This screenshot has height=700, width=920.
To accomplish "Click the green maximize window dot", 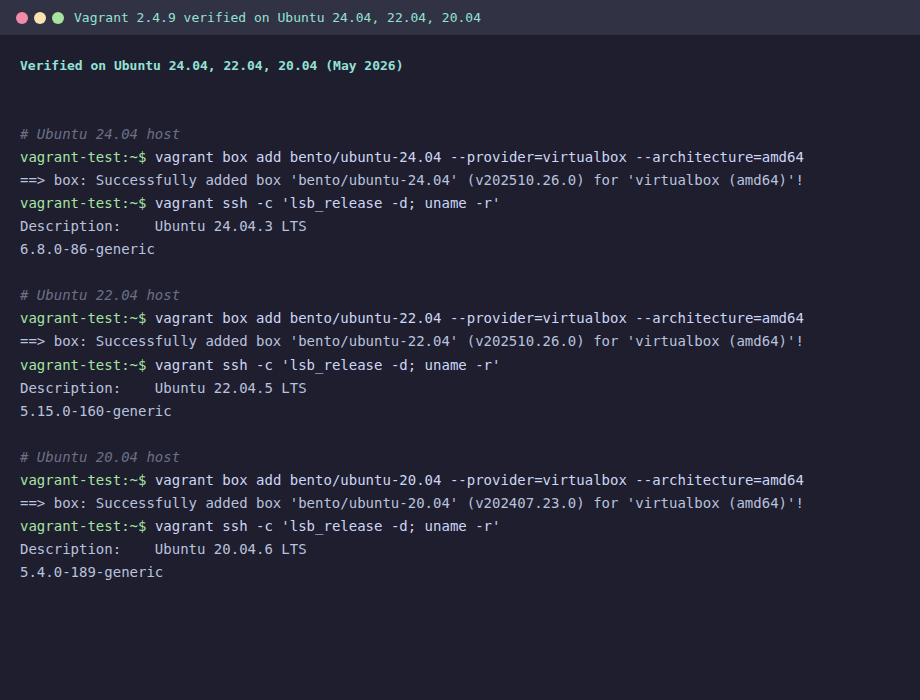I will pyautogui.click(x=58, y=18).
